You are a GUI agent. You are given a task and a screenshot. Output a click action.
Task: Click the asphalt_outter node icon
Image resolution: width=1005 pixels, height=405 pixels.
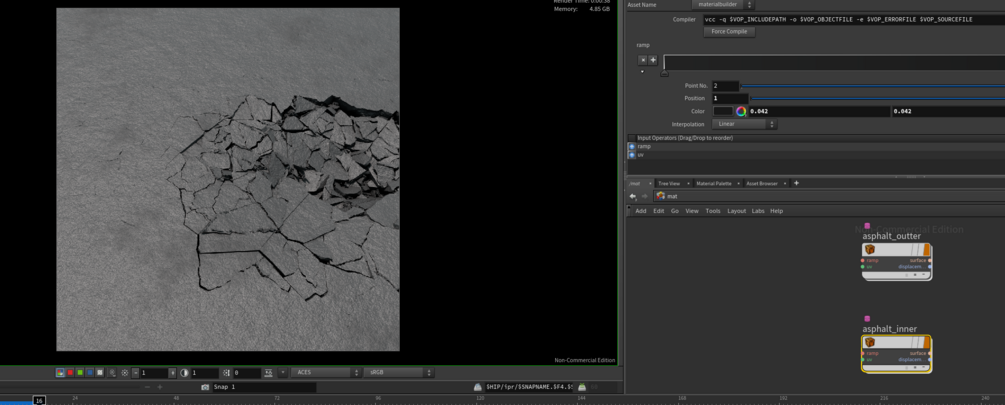coord(870,250)
